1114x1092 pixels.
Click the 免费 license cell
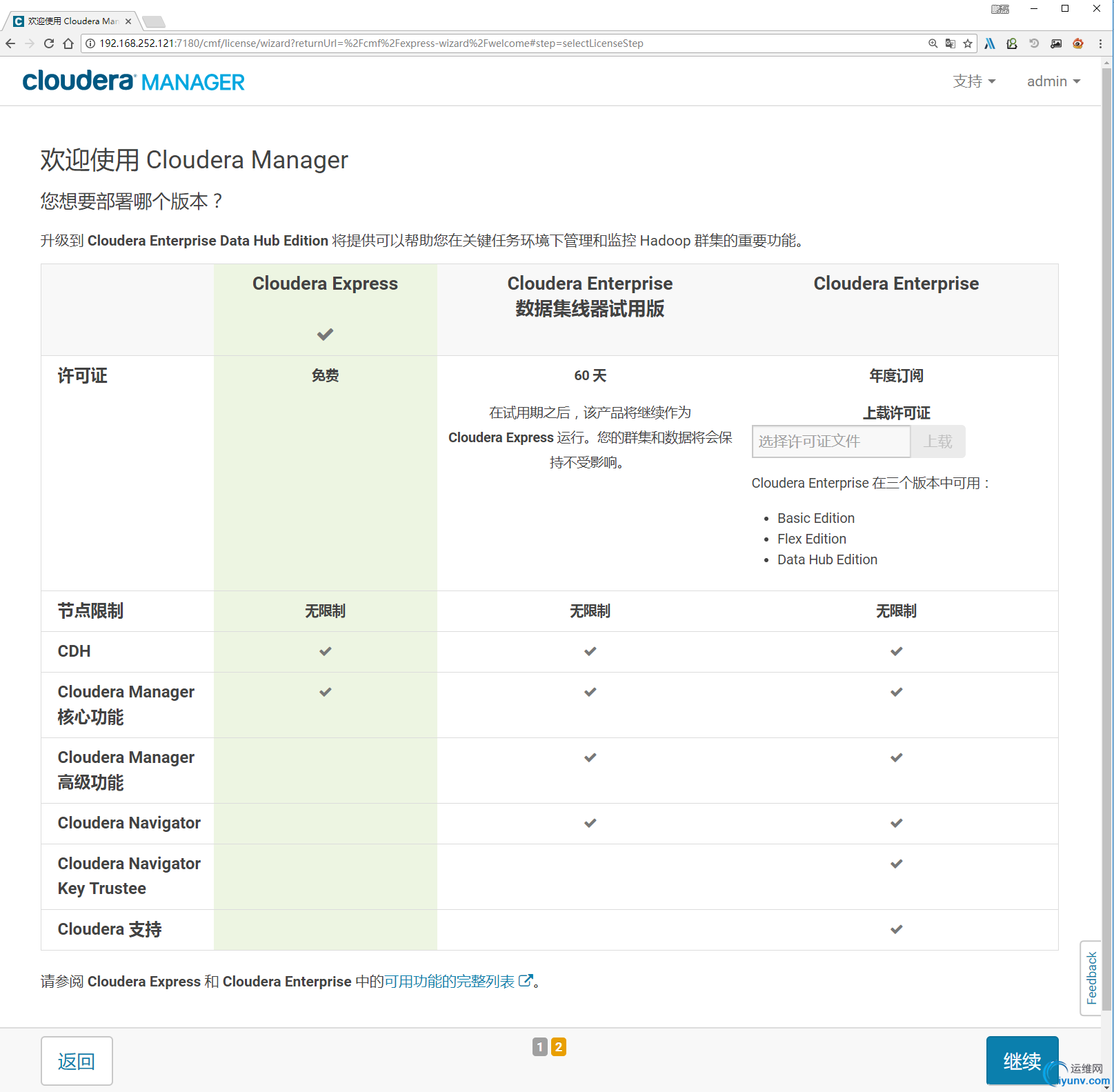tap(325, 376)
